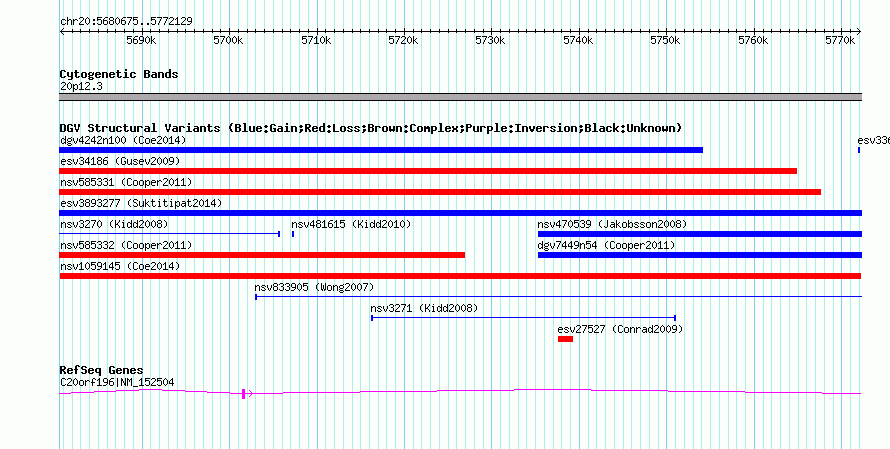The image size is (890, 449).
Task: Open esv3893277 (Suktitipat2014) label
Action: [141, 203]
